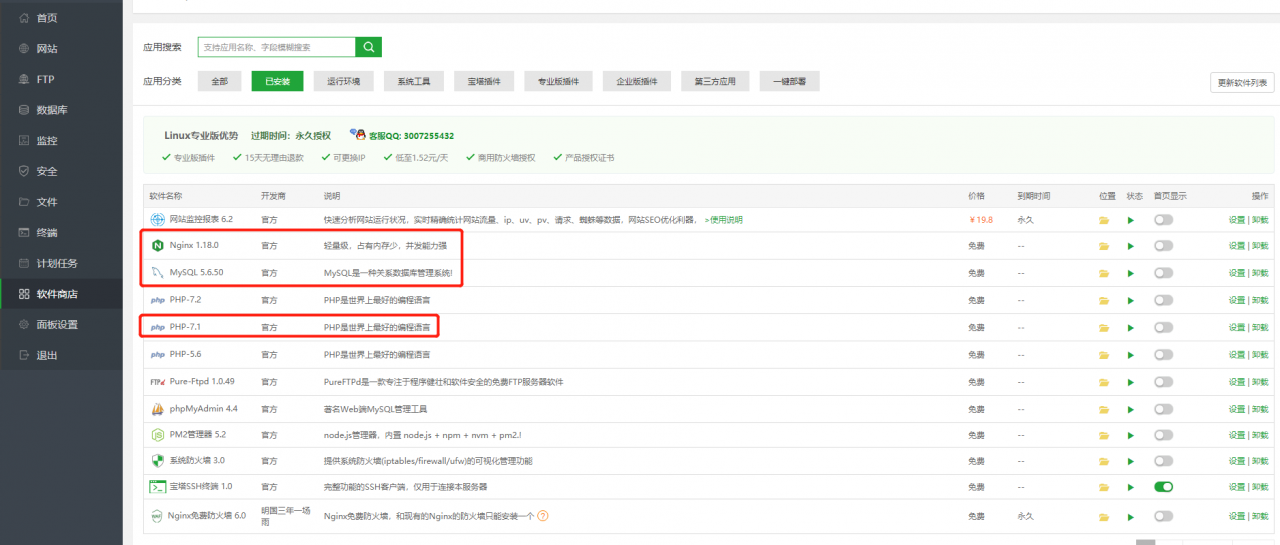Open 设置 for MySQL 5.6.50
Screen dimensions: 1280x545
(x=1237, y=273)
